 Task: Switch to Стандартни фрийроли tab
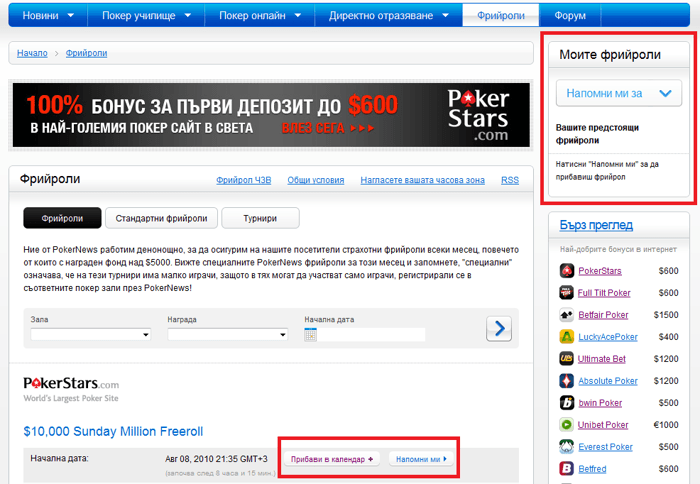coord(162,218)
